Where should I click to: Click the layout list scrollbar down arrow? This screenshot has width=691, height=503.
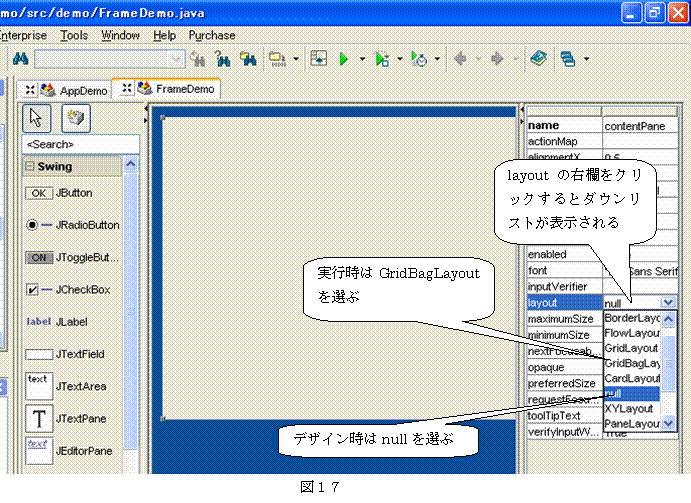669,423
